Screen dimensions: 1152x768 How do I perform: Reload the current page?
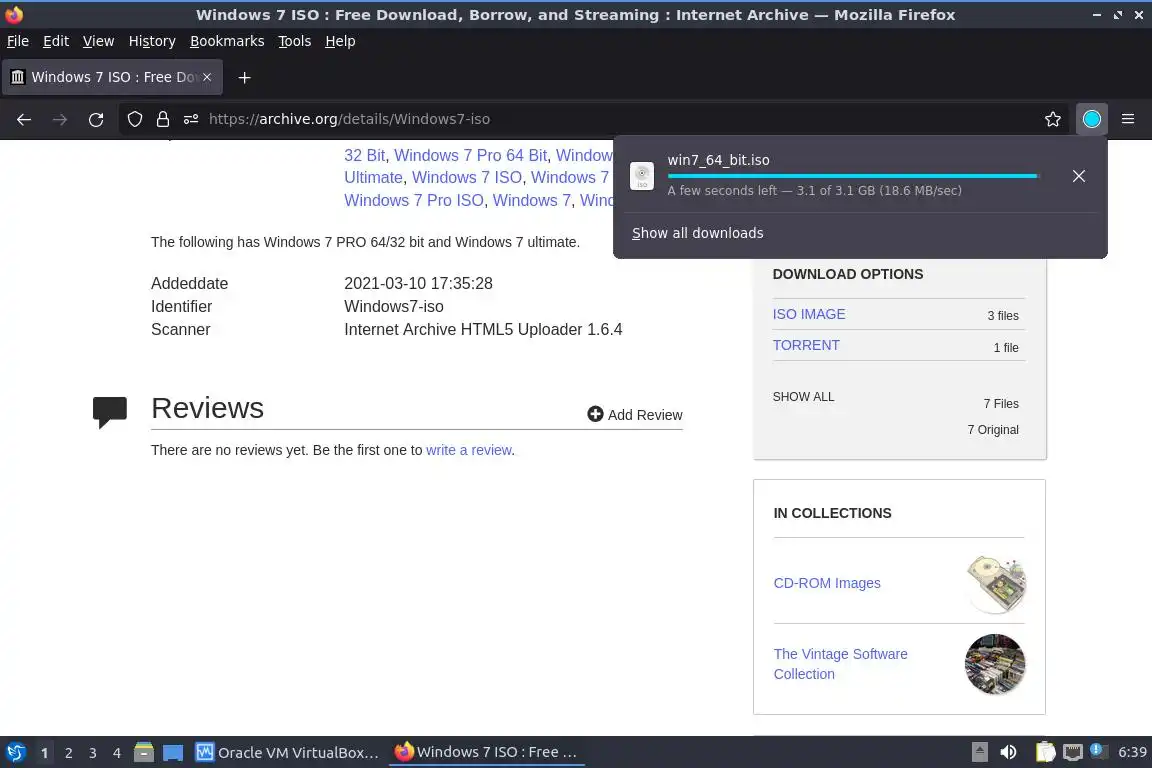pyautogui.click(x=96, y=119)
